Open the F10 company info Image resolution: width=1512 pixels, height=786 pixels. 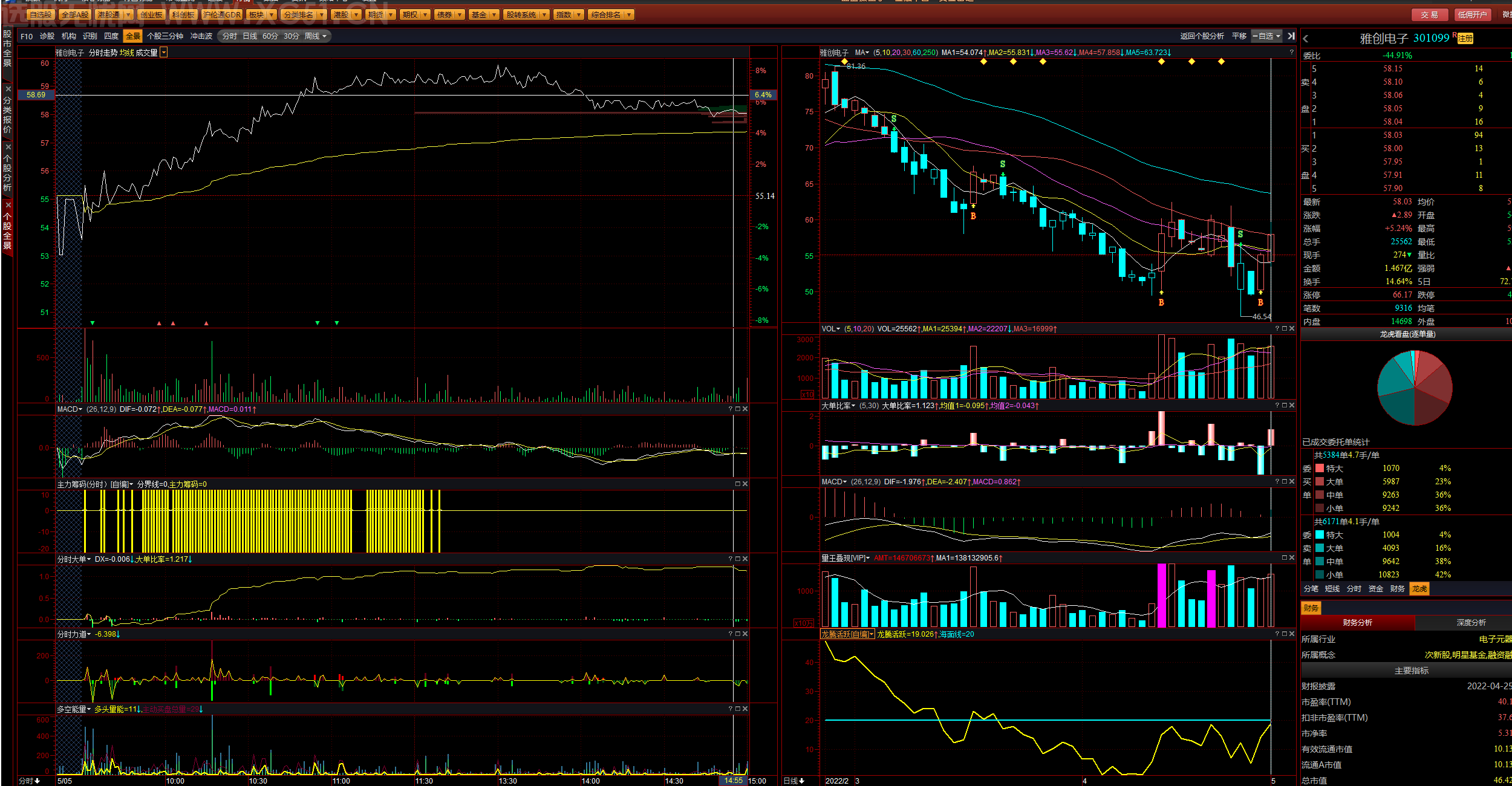(27, 36)
